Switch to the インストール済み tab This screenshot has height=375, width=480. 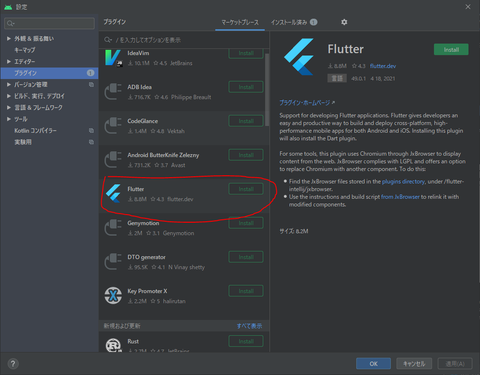tap(293, 22)
